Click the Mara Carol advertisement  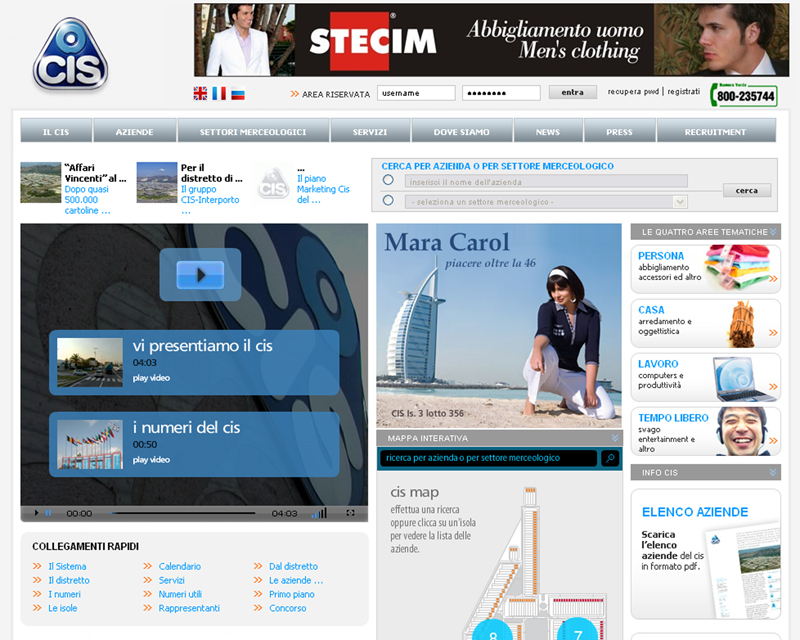click(499, 326)
